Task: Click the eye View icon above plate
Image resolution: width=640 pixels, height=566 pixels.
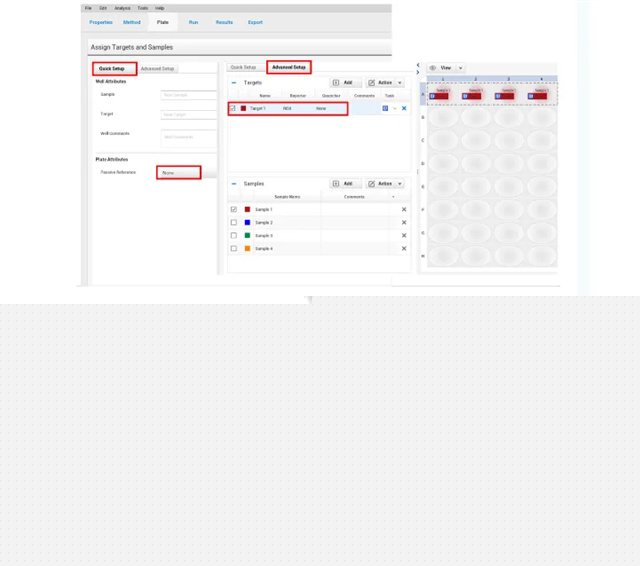Action: click(x=433, y=68)
